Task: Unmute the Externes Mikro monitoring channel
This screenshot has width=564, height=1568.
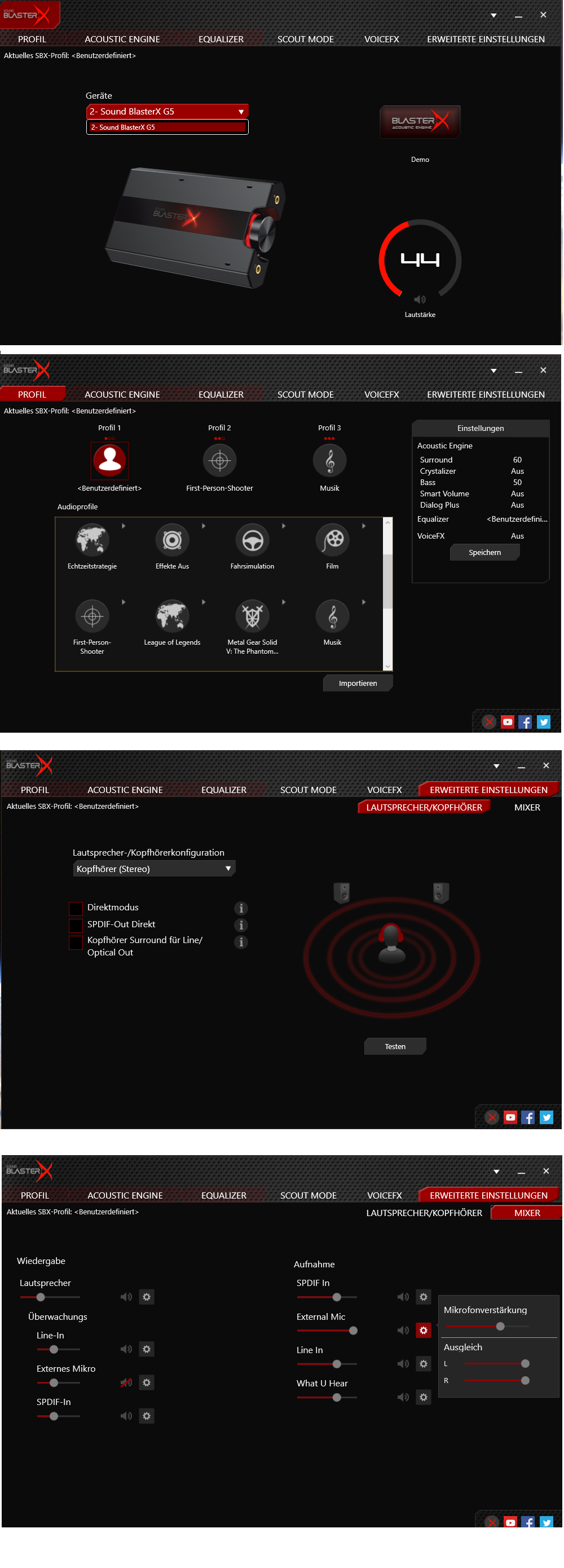Action: tap(126, 1382)
